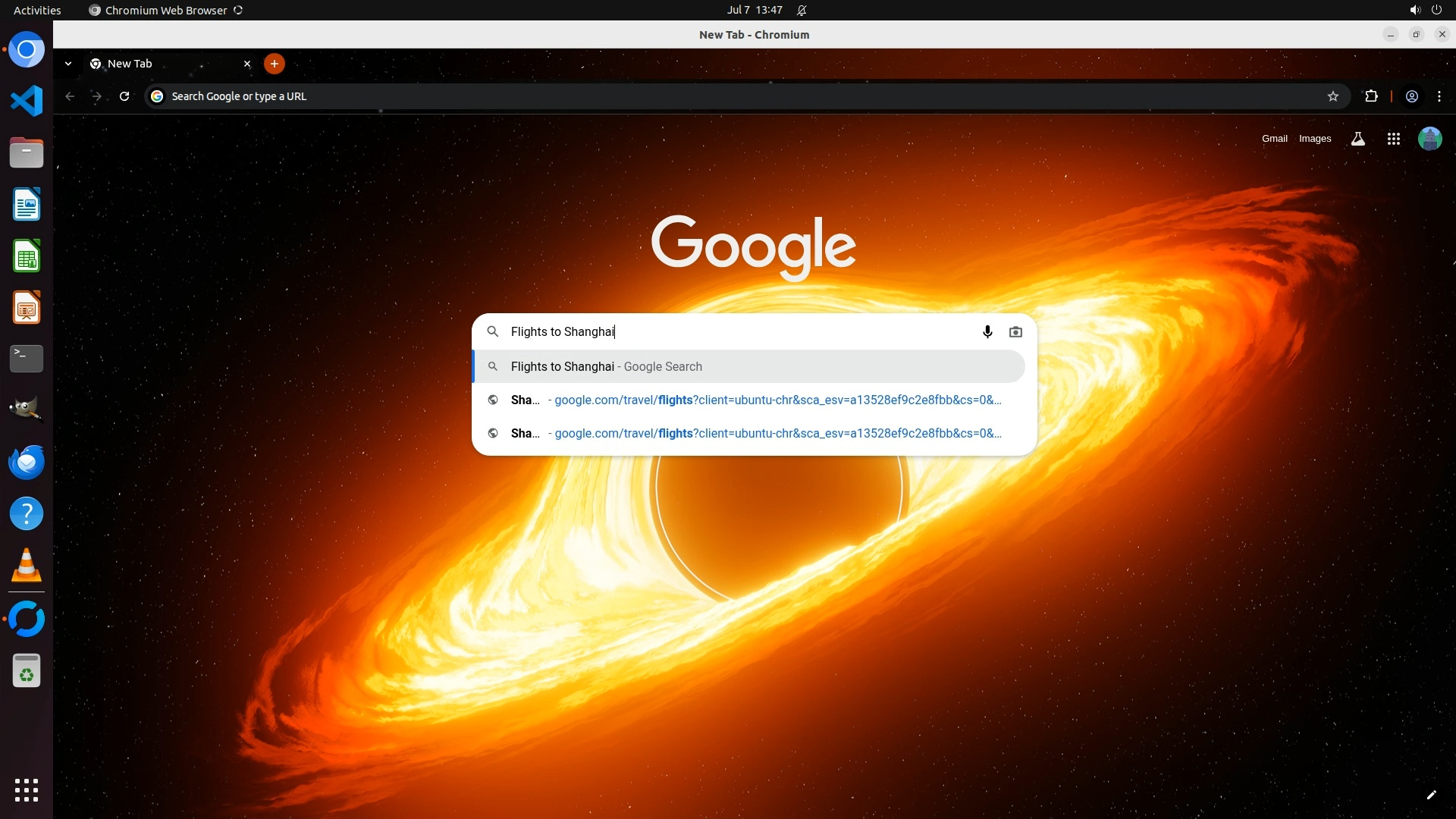Open the Extensions puzzle icon

1371,96
